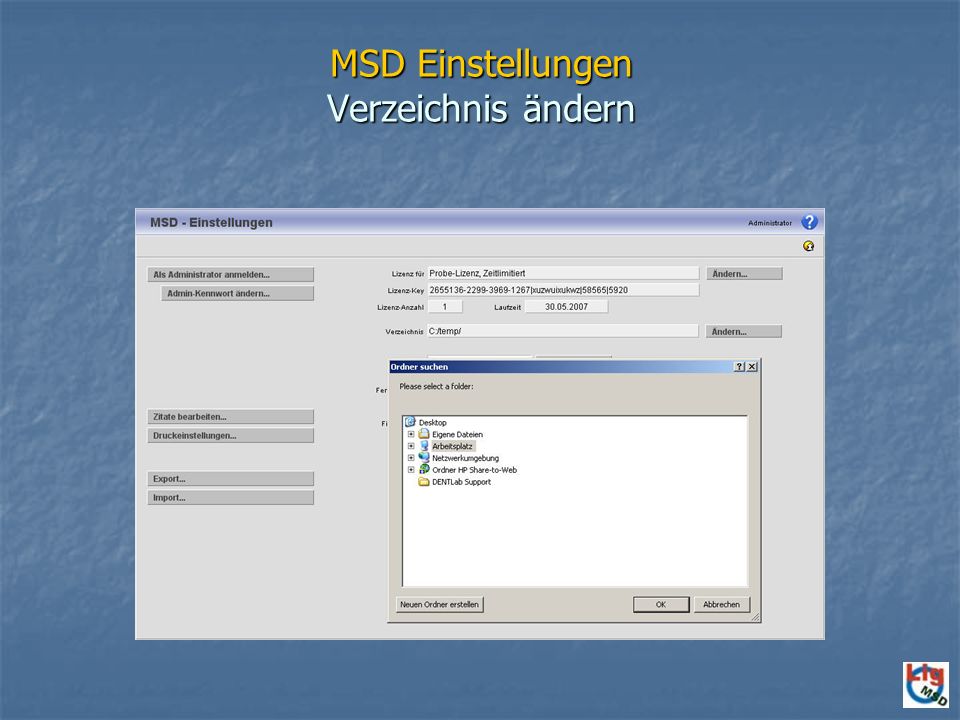Click the Desktop icon in the folder tree
The width and height of the screenshot is (960, 720).
tap(410, 422)
